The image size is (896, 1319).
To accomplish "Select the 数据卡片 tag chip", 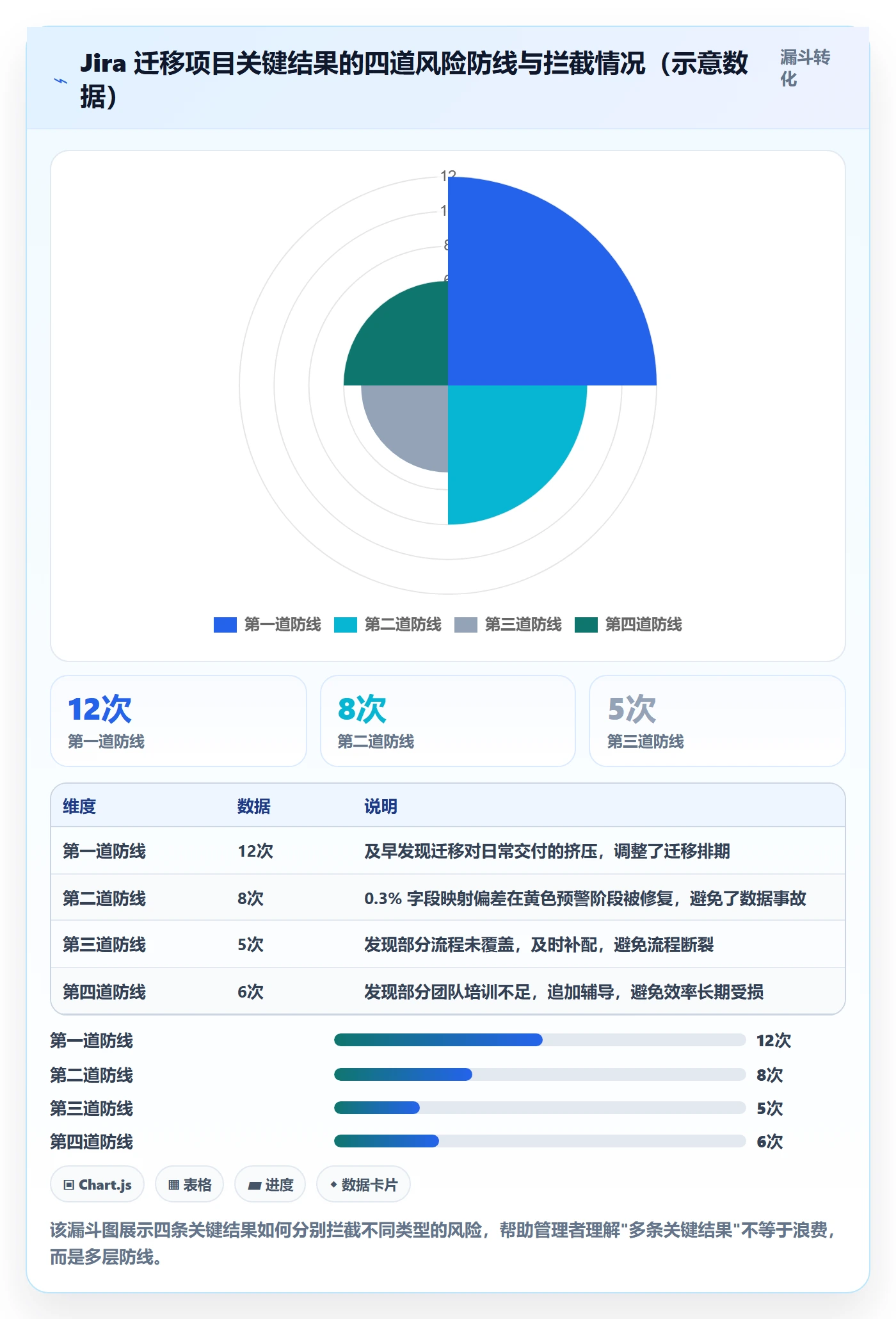I will (x=364, y=1185).
